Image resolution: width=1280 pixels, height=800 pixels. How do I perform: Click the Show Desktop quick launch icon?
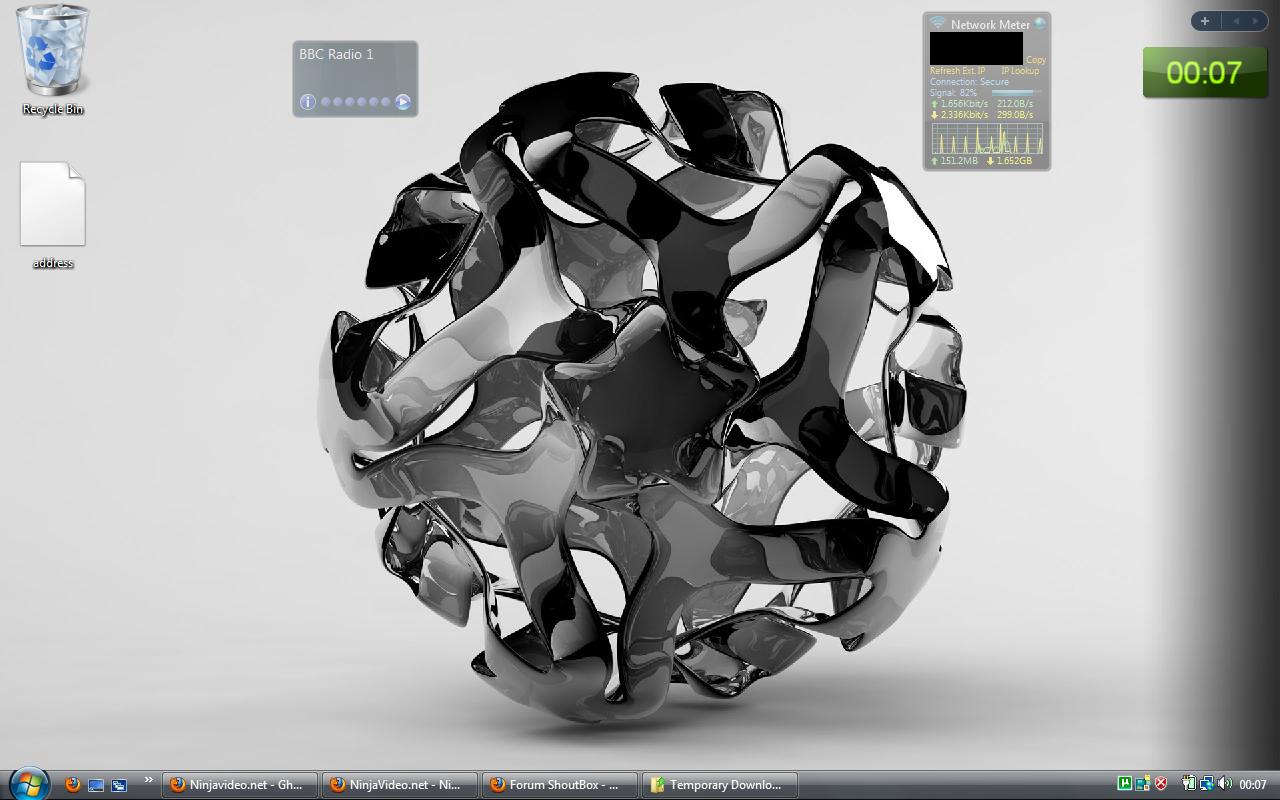point(96,785)
